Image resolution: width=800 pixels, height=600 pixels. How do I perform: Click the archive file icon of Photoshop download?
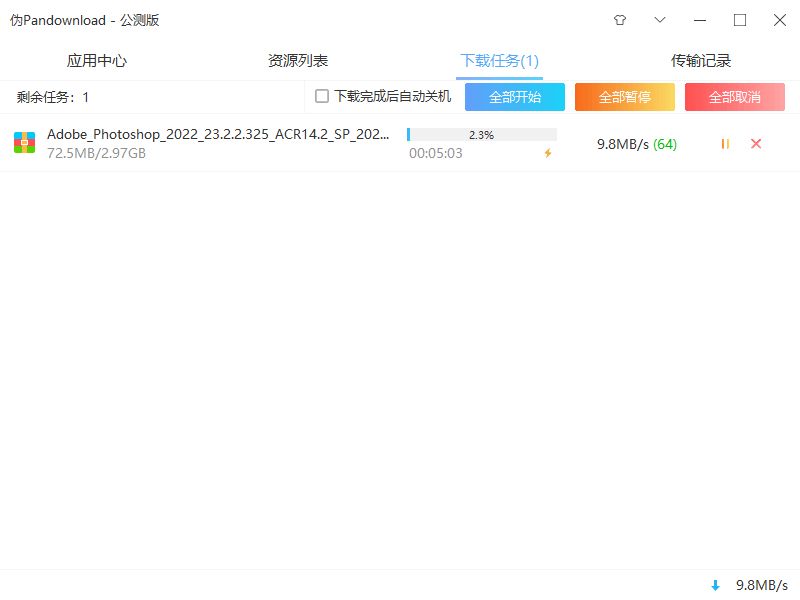[24, 143]
